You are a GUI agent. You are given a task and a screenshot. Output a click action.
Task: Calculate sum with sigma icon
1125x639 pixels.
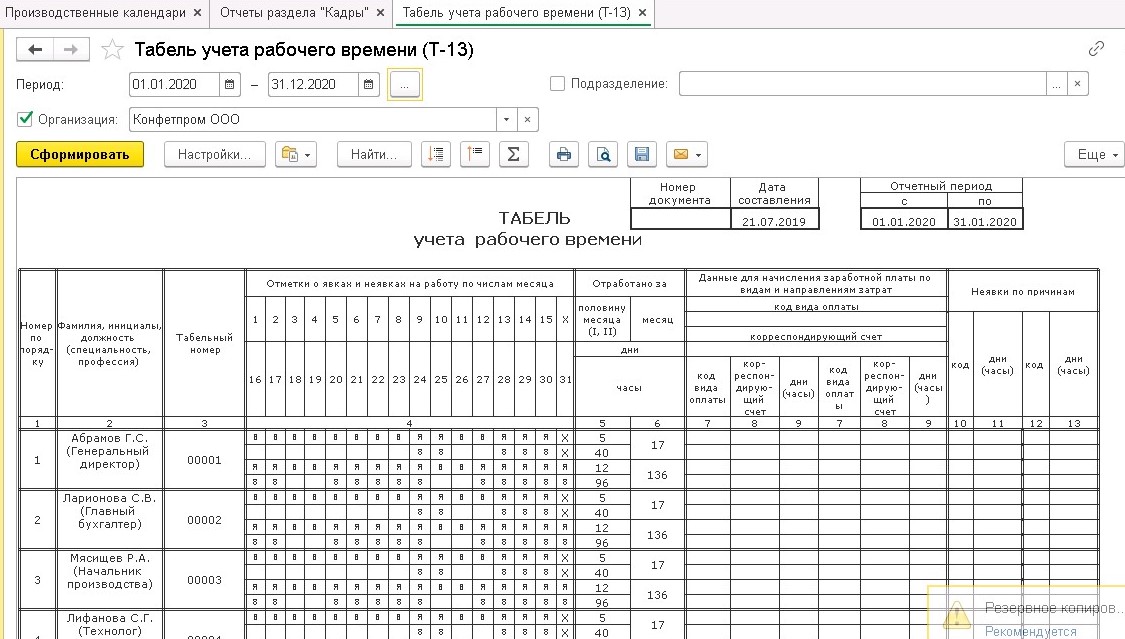[x=514, y=154]
